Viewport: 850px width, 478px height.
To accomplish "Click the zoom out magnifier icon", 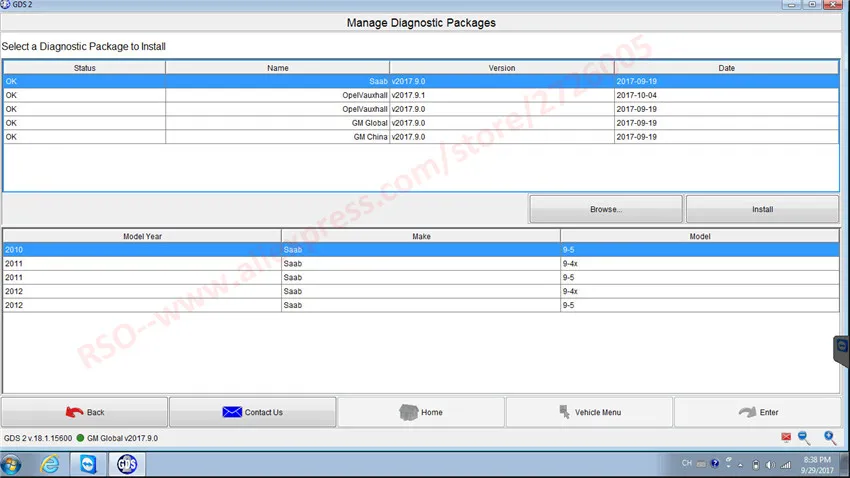I will pyautogui.click(x=804, y=437).
